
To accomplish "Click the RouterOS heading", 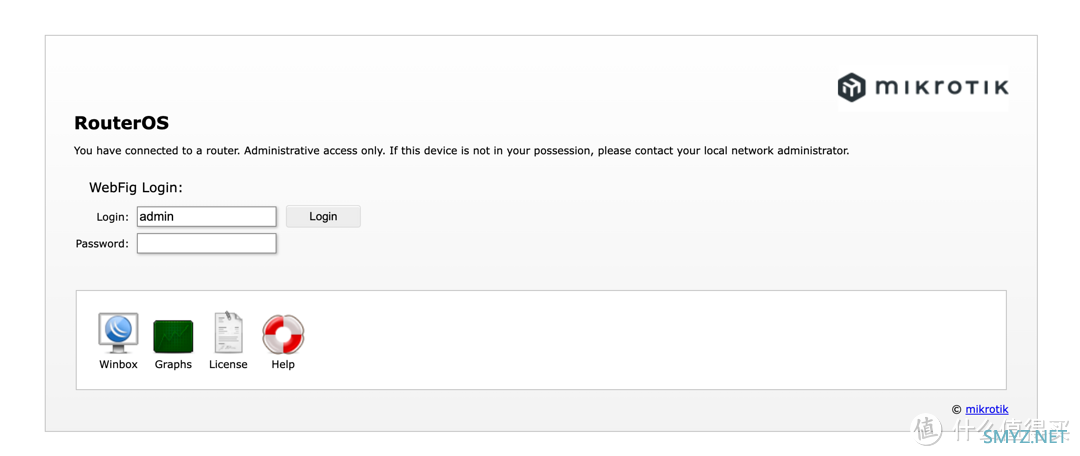I will pos(121,123).
